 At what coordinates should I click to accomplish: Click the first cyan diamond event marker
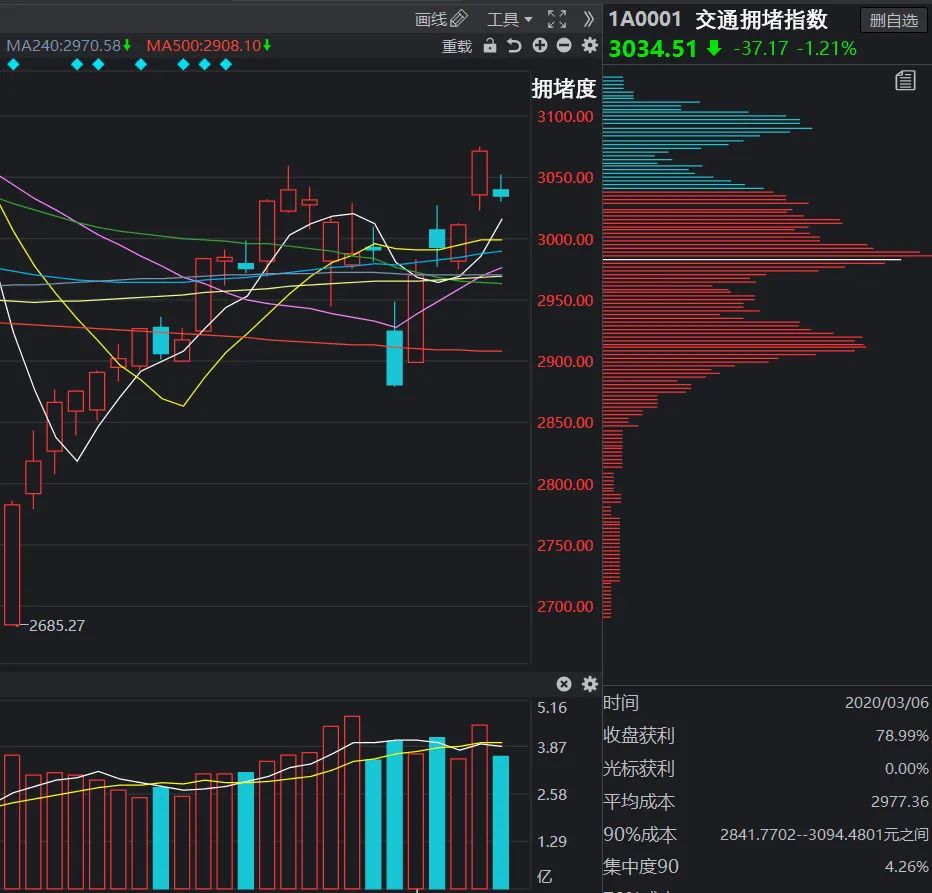click(x=13, y=64)
